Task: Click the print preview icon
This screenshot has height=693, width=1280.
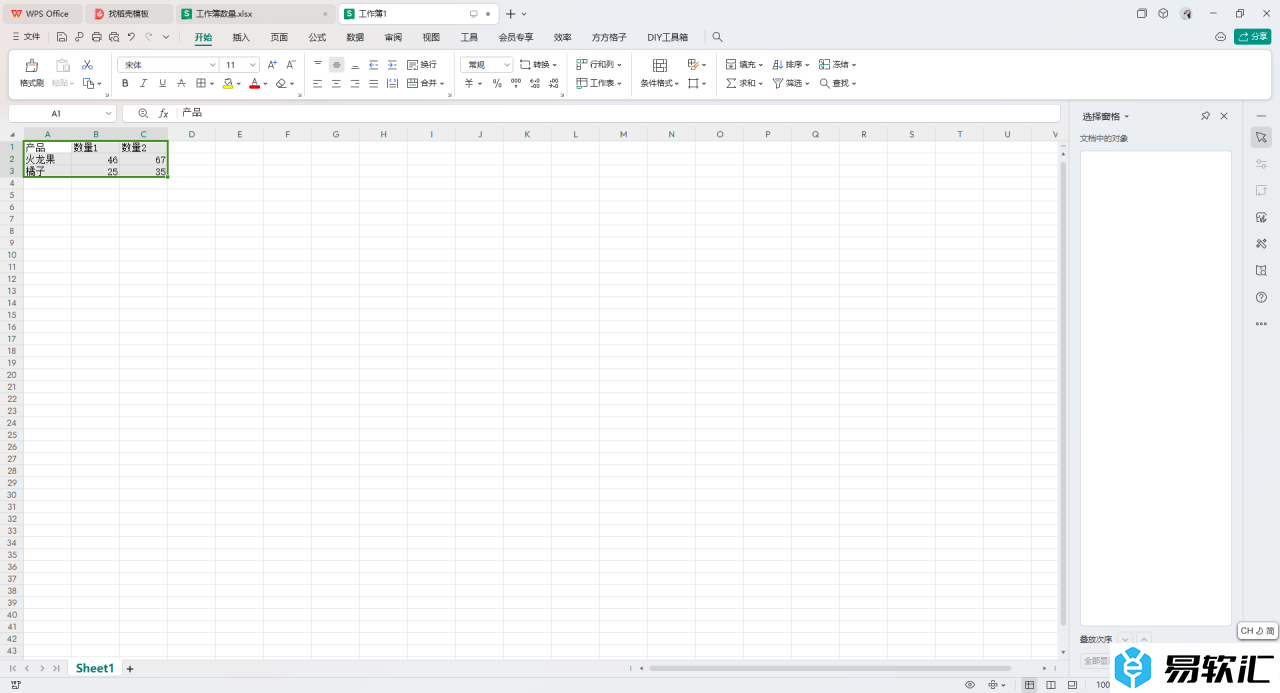Action: [113, 37]
